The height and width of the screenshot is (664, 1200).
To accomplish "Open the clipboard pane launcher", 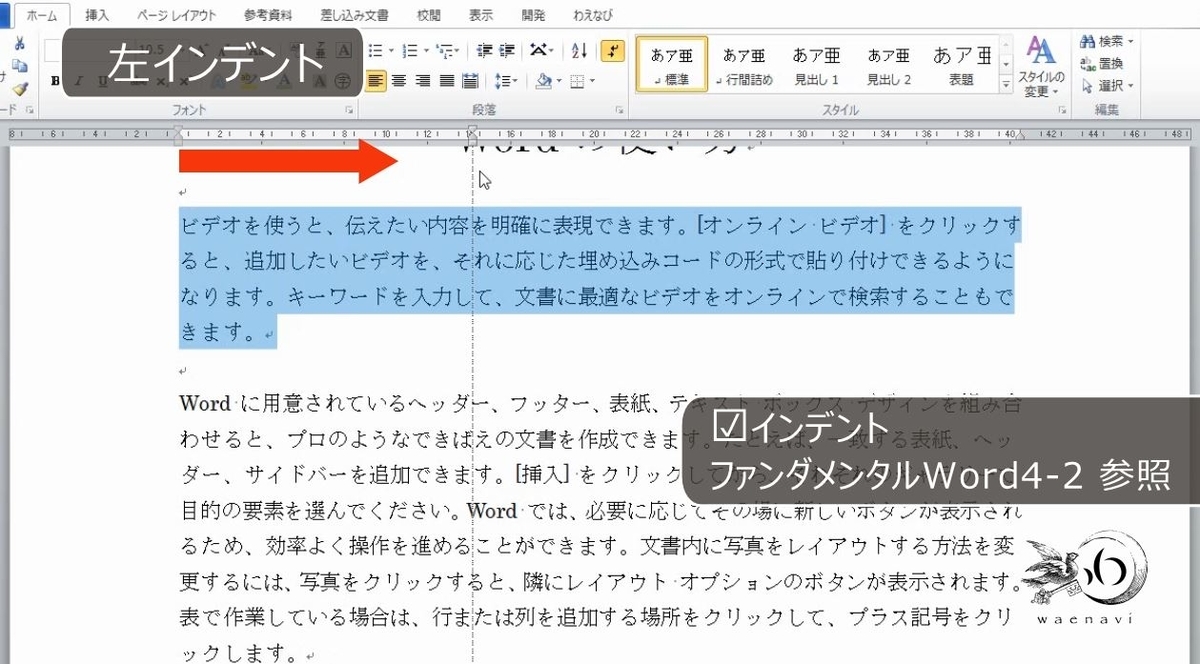I will coord(29,110).
